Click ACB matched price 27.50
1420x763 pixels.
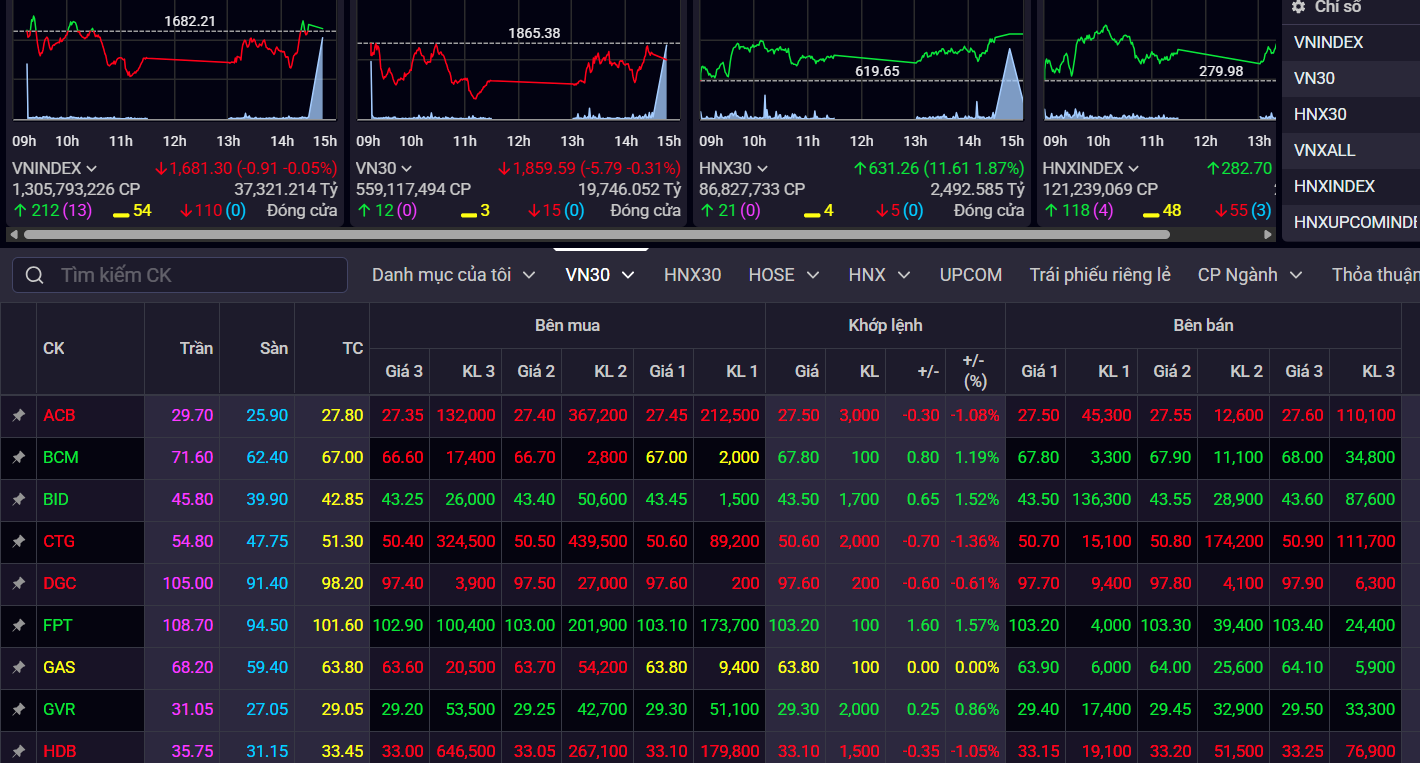pyautogui.click(x=799, y=415)
